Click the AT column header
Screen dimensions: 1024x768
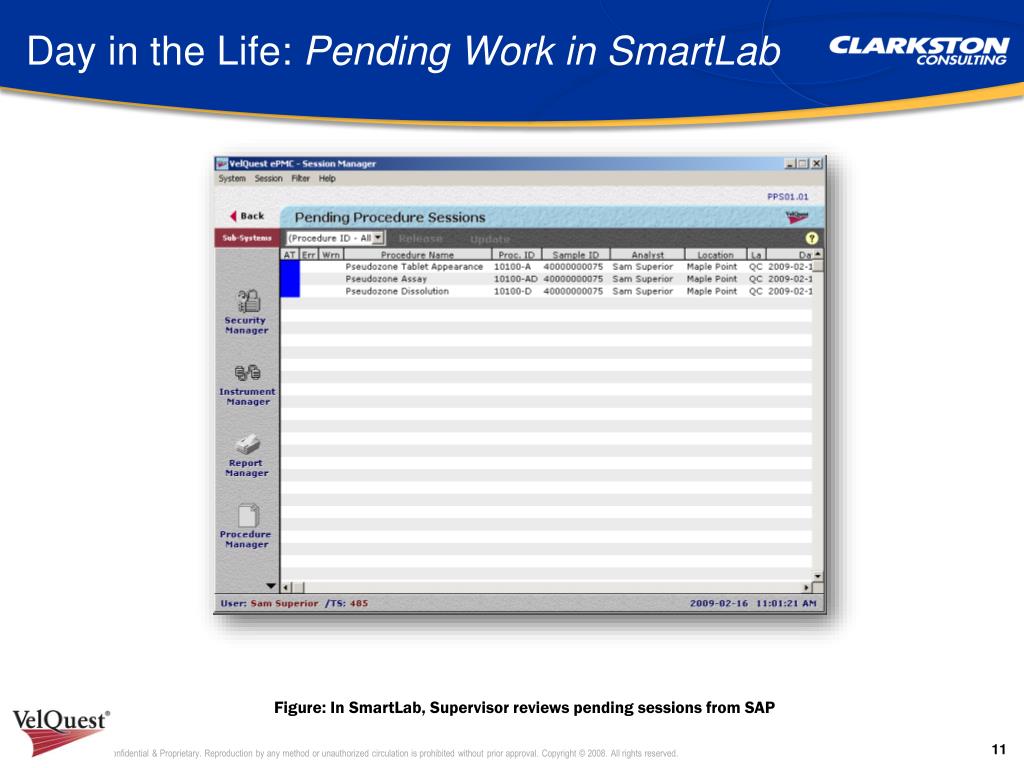[290, 255]
